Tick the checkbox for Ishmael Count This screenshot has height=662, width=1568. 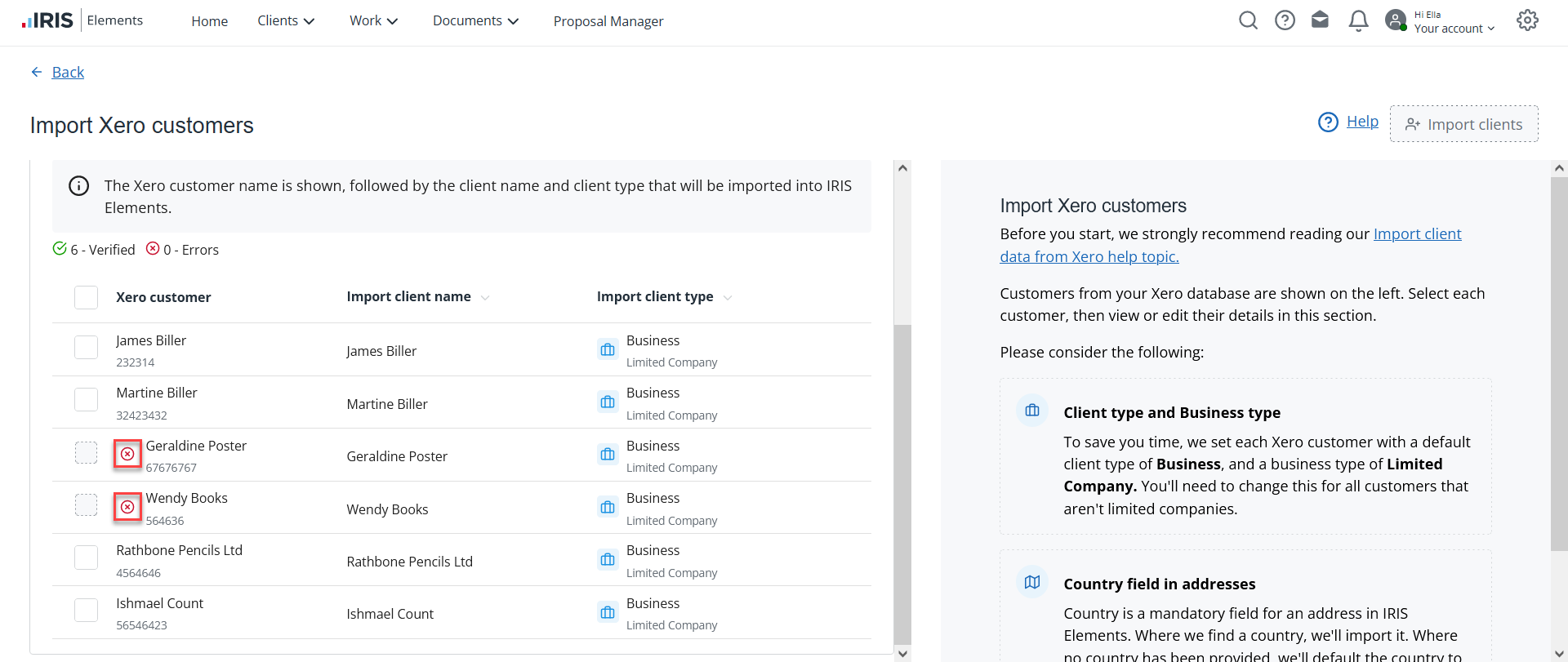tap(86, 610)
